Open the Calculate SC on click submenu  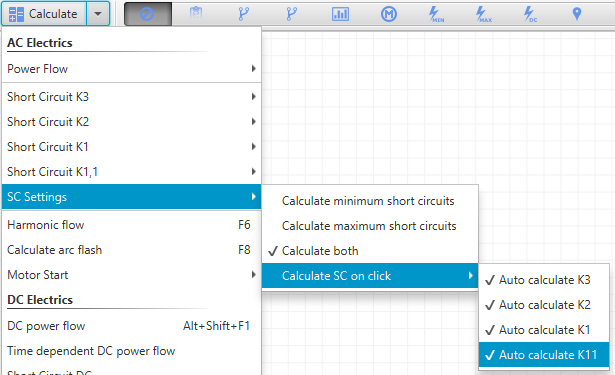370,276
